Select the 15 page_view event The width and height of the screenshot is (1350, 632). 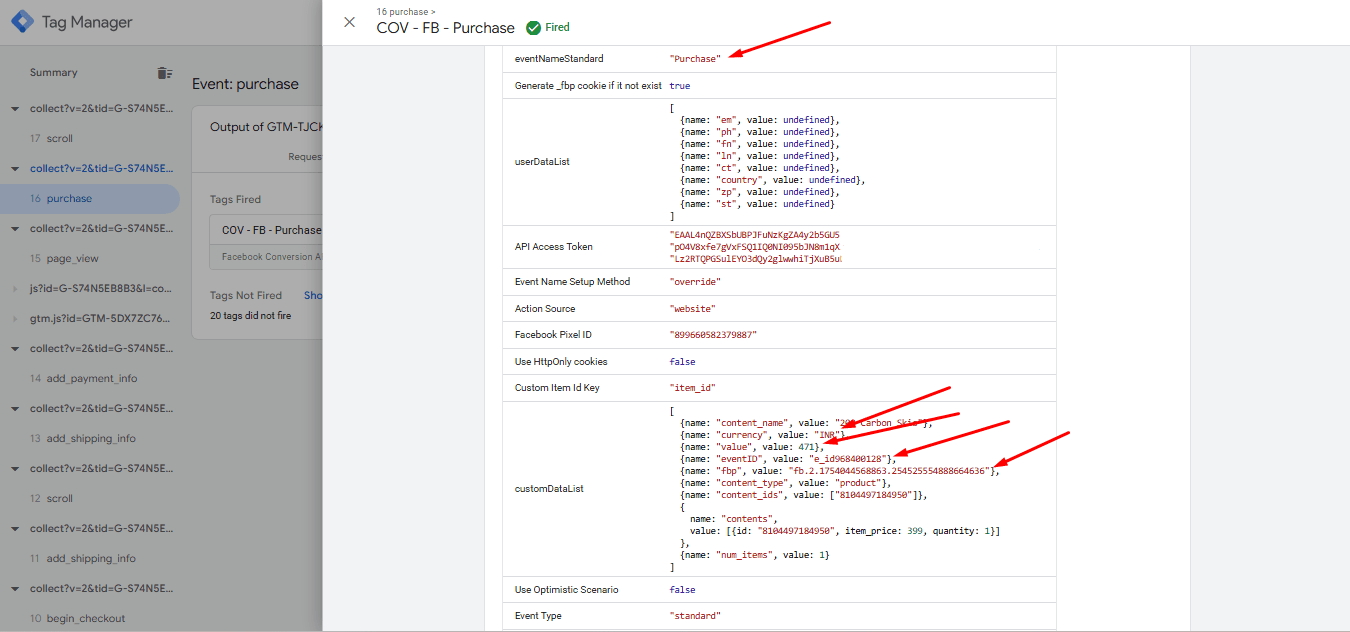pyautogui.click(x=64, y=258)
